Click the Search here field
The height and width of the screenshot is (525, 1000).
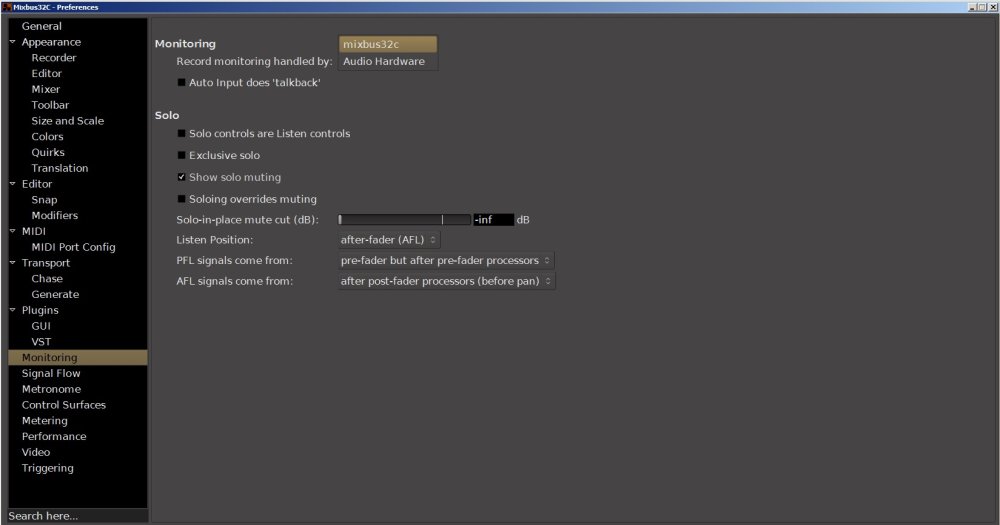pyautogui.click(x=78, y=515)
